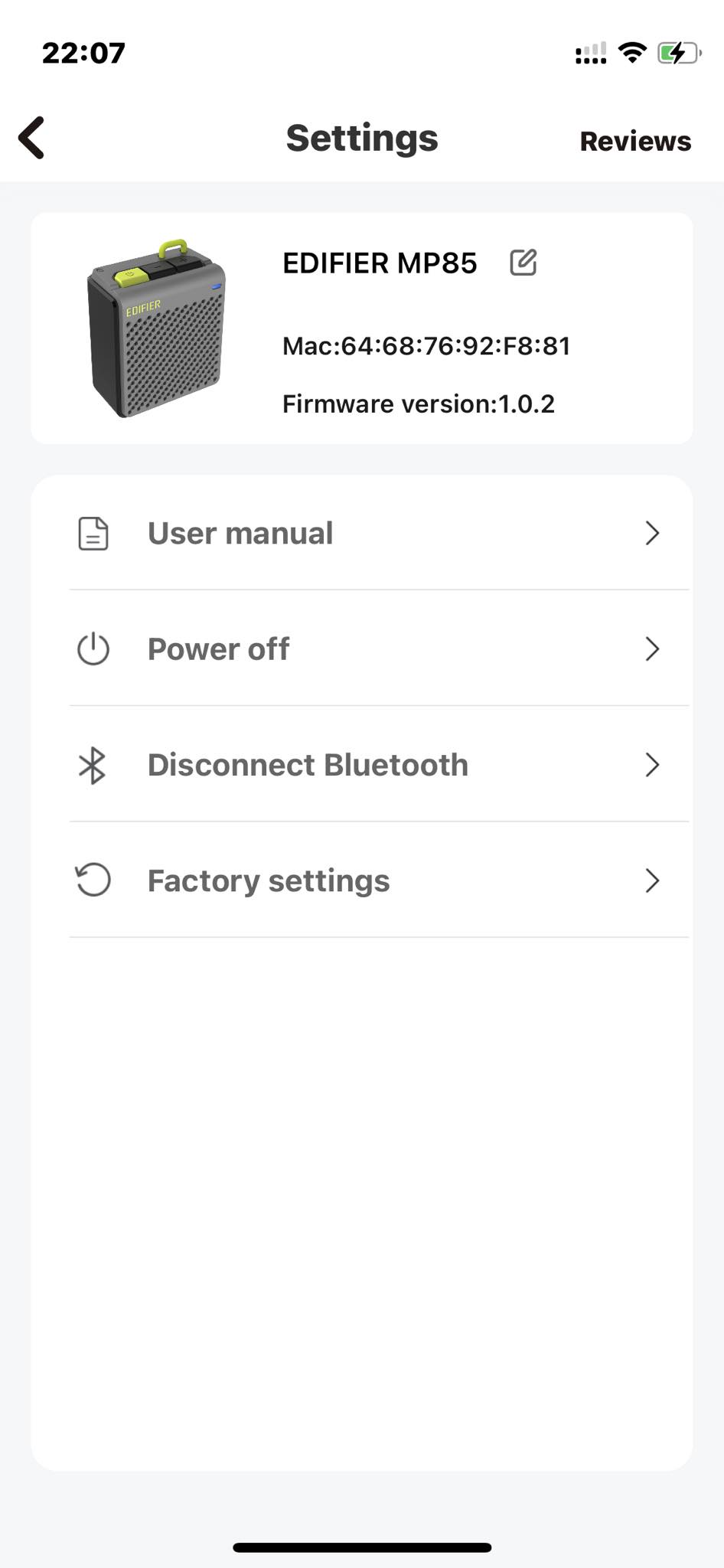Tap the Bluetooth symbol icon

coord(93,765)
